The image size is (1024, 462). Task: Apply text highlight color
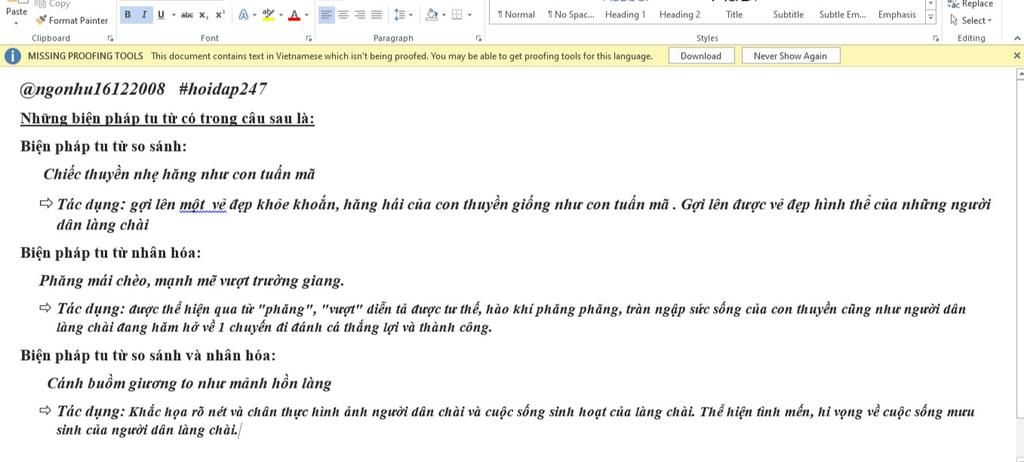268,14
